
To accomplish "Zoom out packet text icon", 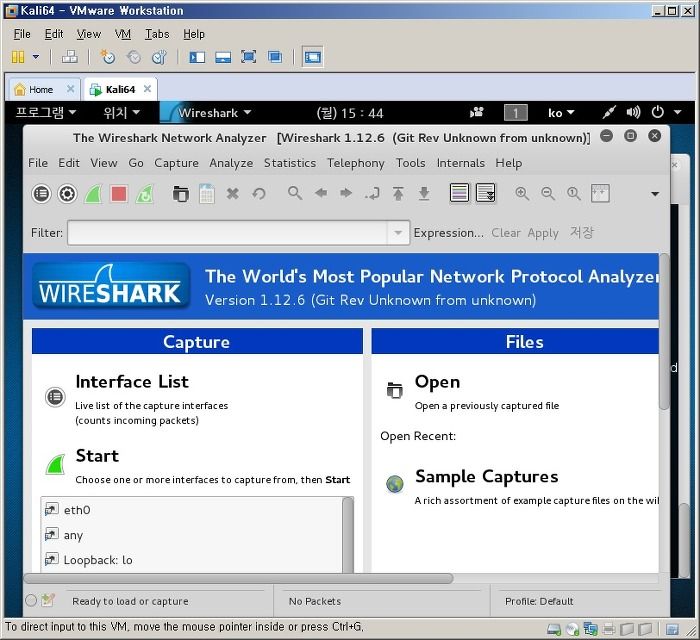I will pos(547,193).
